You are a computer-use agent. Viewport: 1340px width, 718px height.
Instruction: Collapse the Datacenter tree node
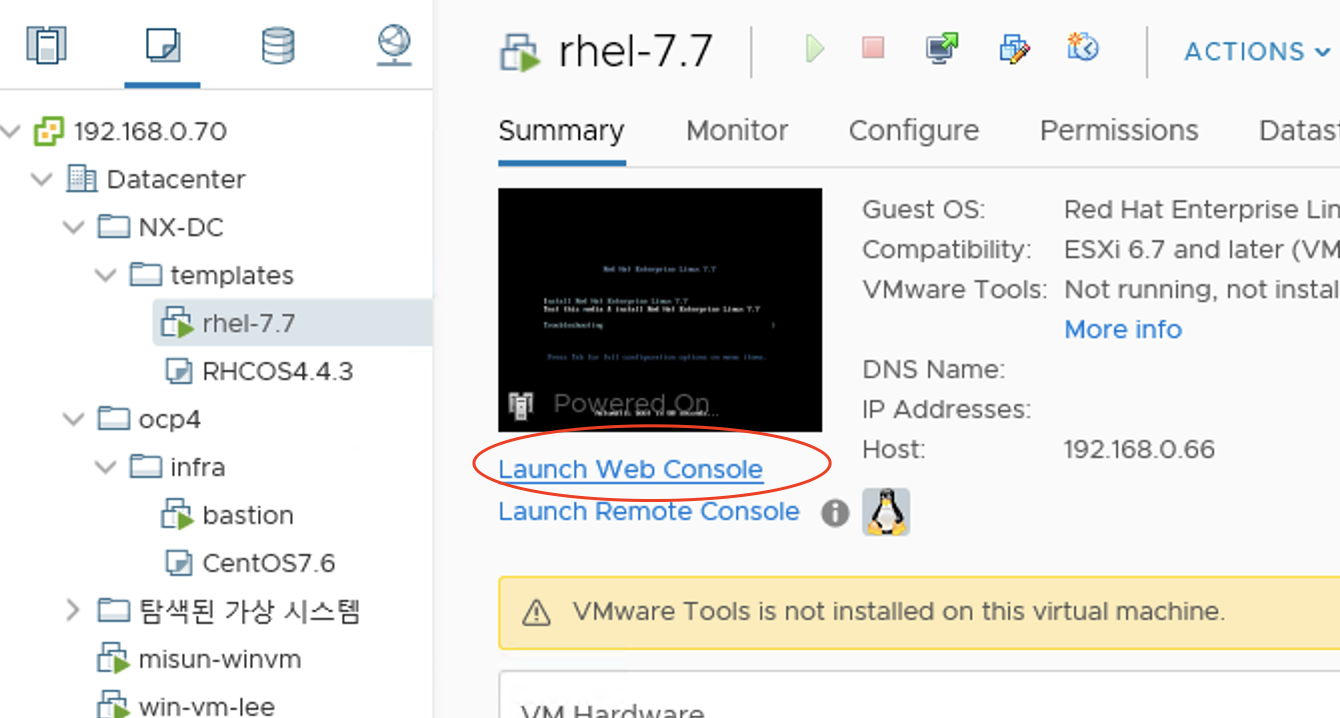tap(42, 179)
